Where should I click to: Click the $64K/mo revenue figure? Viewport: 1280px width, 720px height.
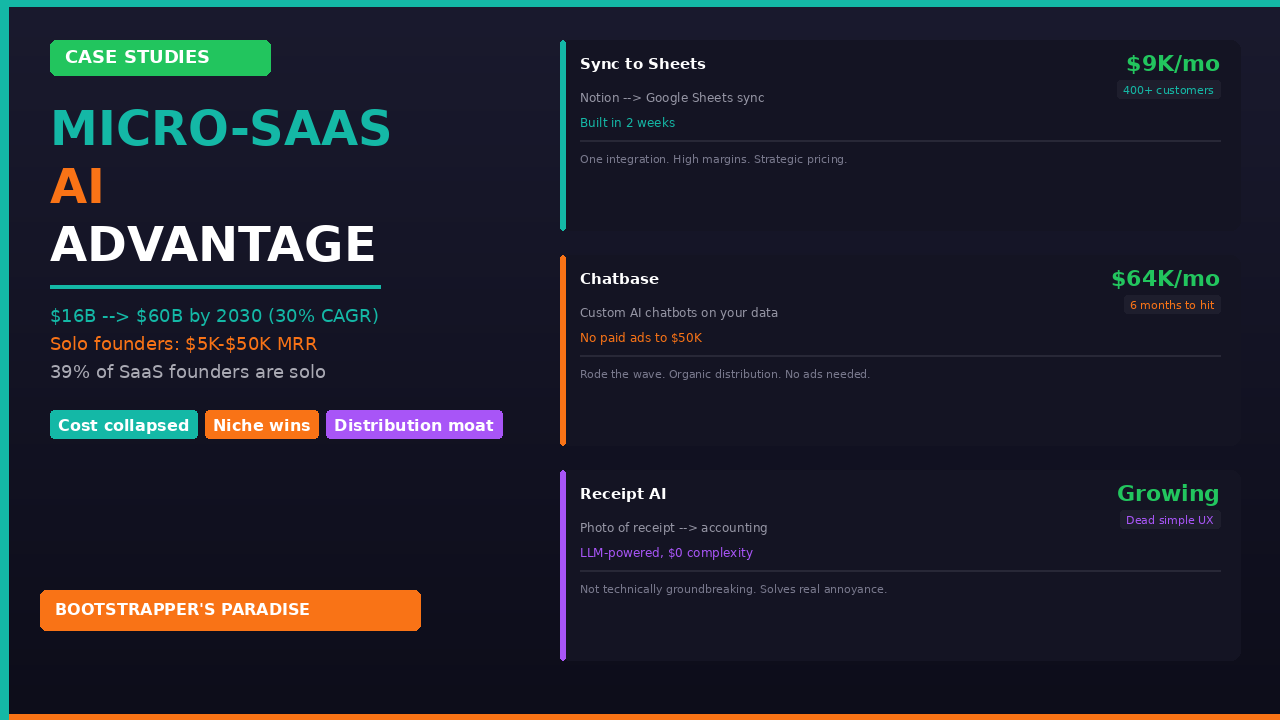pyautogui.click(x=1165, y=279)
